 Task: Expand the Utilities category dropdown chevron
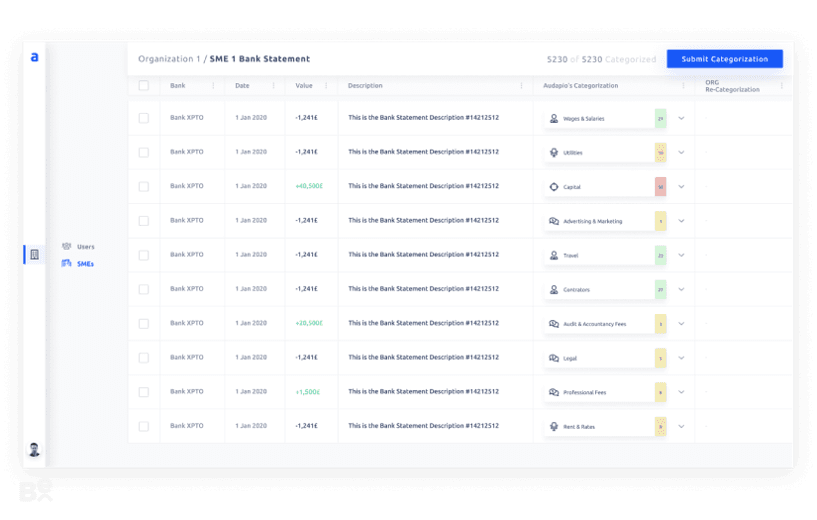click(x=681, y=153)
